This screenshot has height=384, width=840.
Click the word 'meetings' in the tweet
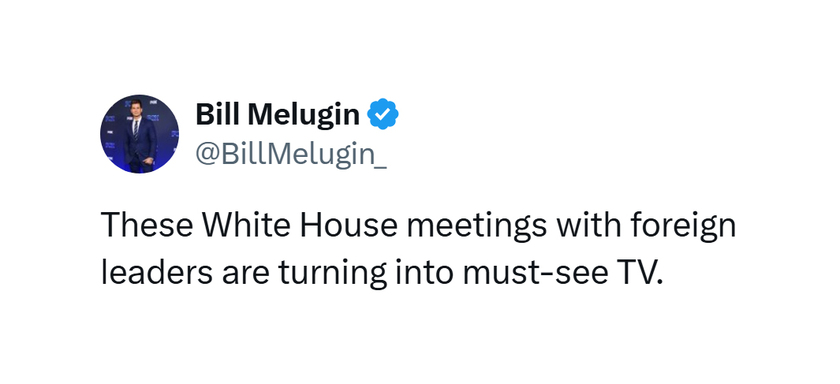477,227
